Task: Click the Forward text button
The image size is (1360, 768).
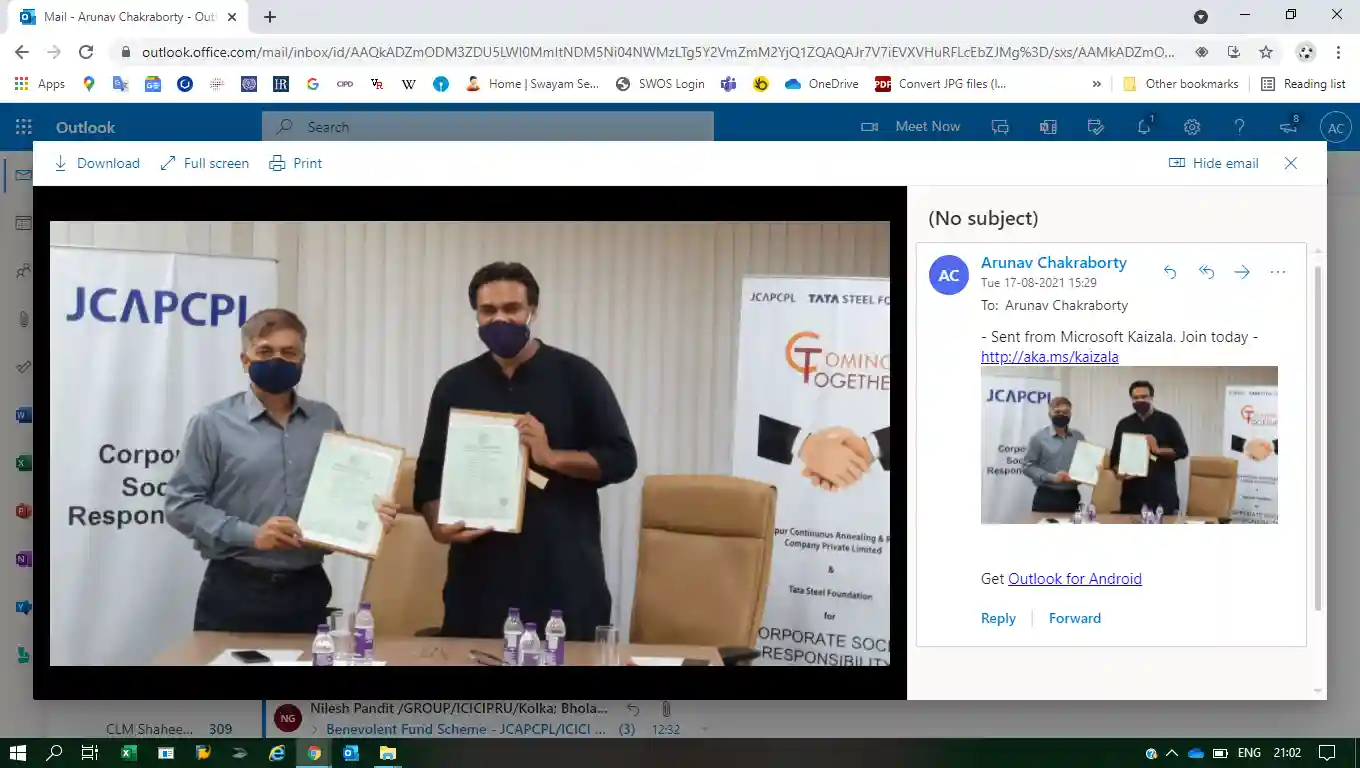Action: tap(1074, 618)
